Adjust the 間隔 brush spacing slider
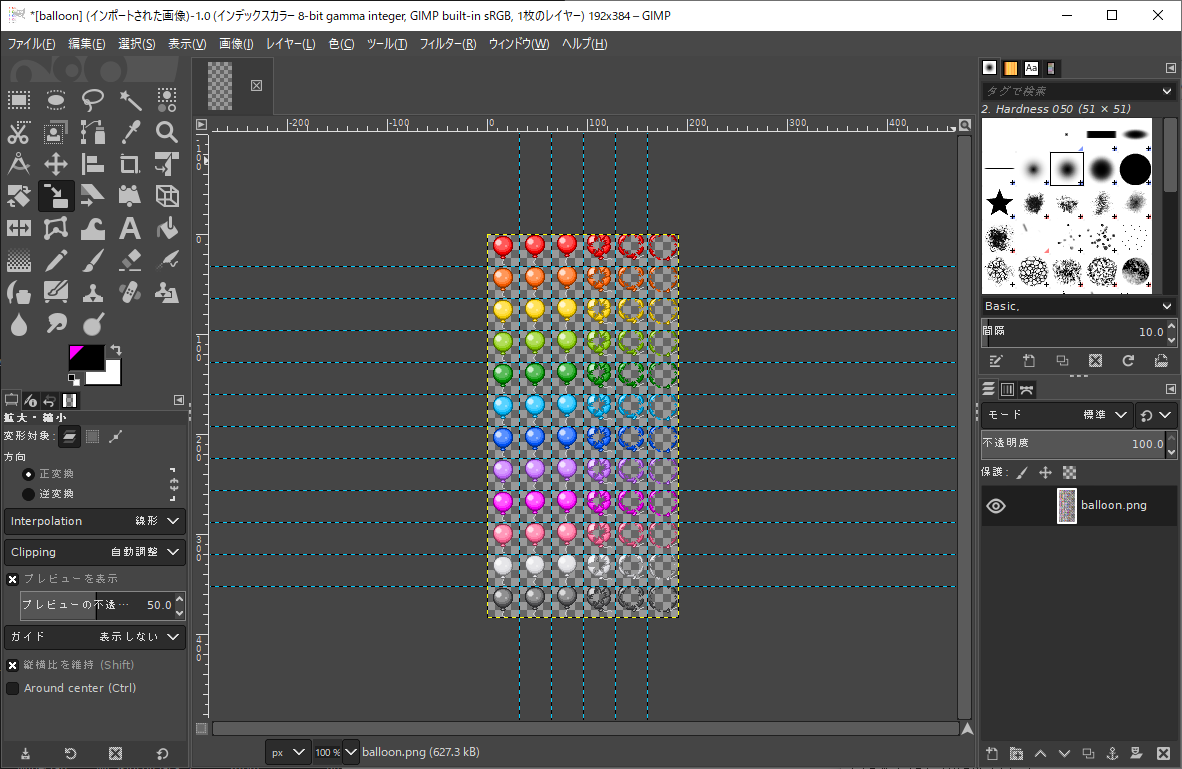Screen dimensions: 1182x769 pyautogui.click(x=1073, y=332)
